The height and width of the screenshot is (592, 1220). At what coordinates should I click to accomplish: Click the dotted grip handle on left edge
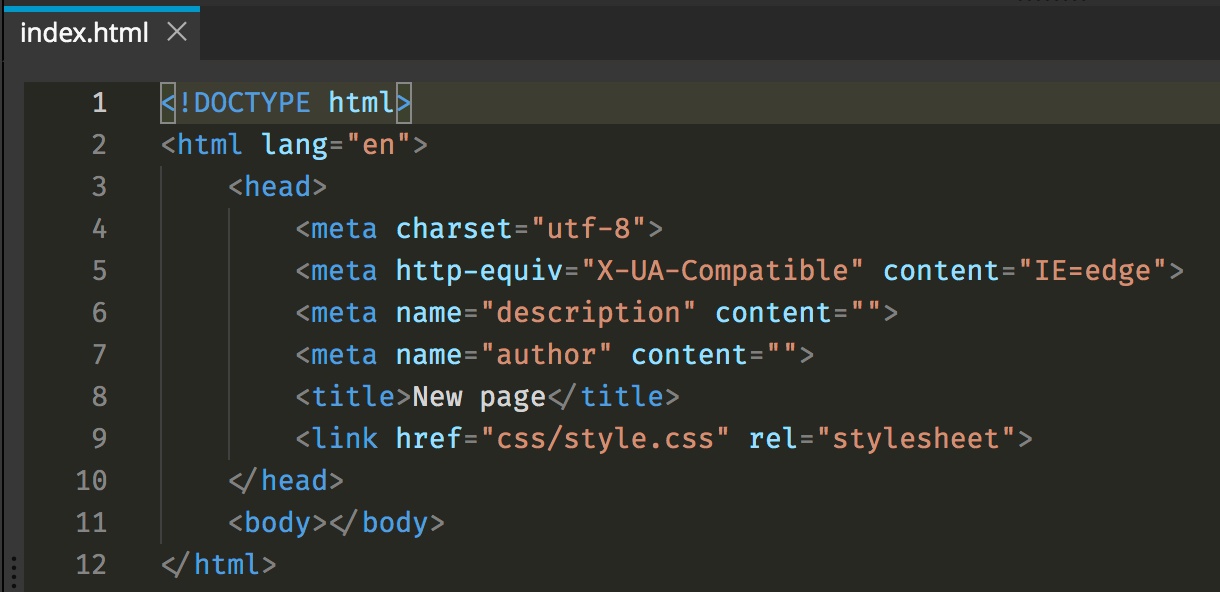pyautogui.click(x=13, y=573)
